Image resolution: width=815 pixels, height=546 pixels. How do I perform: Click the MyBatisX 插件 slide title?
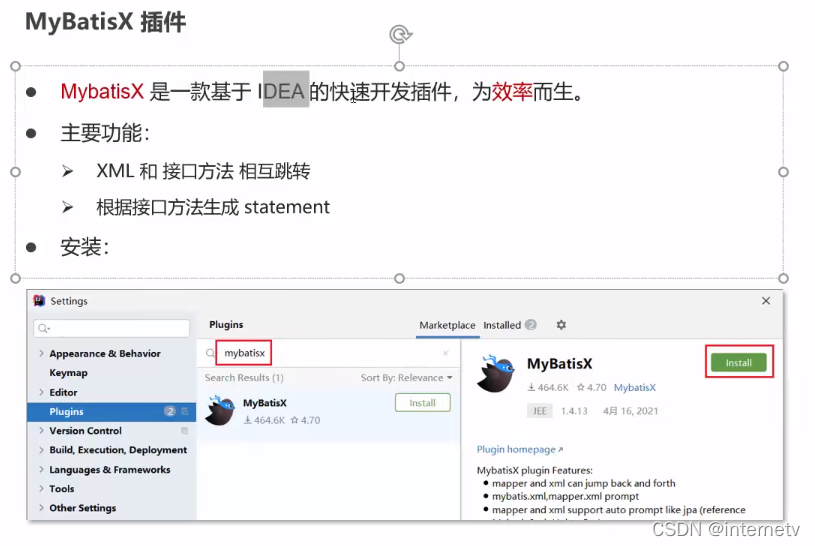(106, 22)
